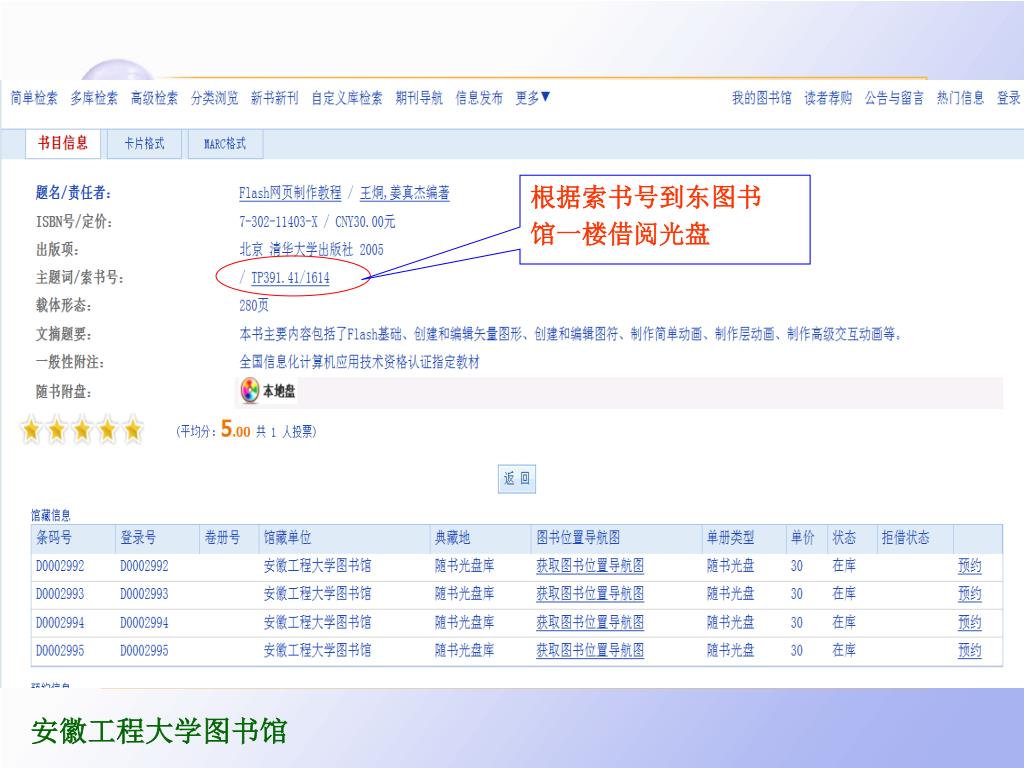Expand the 更多 dropdown menu
Viewport: 1024px width, 768px height.
533,98
